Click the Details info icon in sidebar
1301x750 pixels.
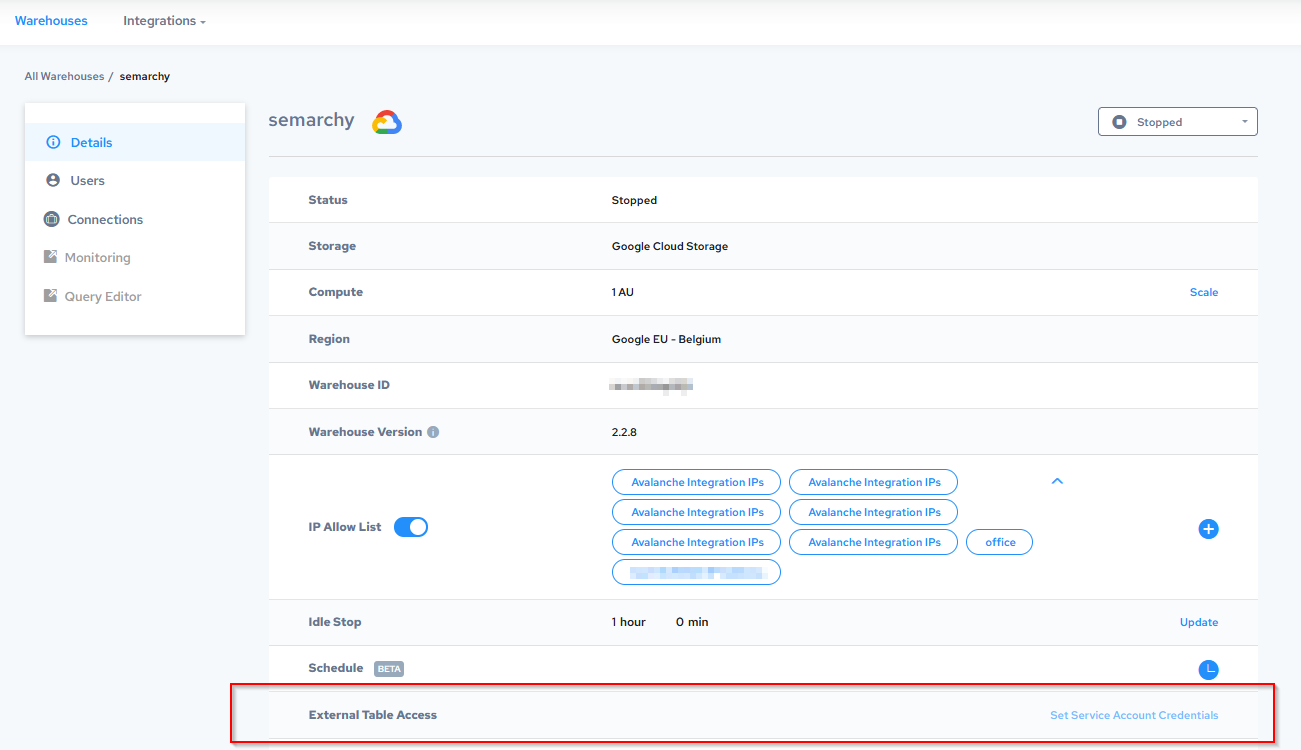[54, 143]
